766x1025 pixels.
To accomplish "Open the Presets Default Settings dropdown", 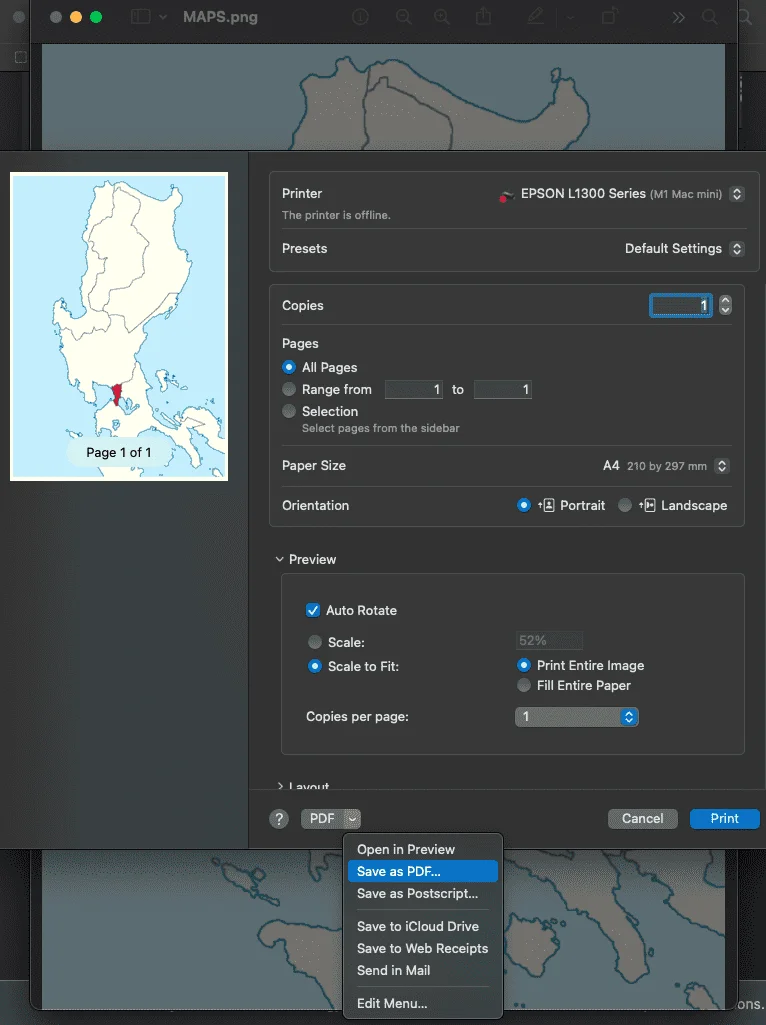I will click(x=737, y=249).
